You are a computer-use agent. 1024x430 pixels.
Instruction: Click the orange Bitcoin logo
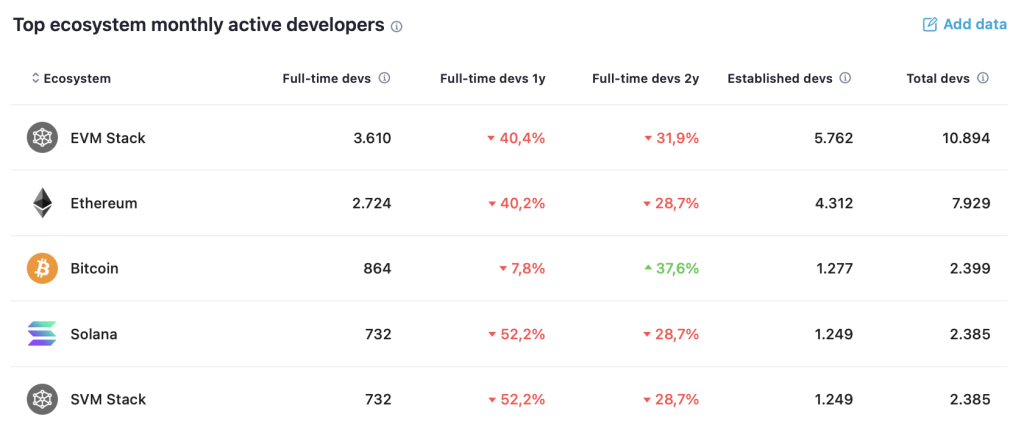point(42,269)
